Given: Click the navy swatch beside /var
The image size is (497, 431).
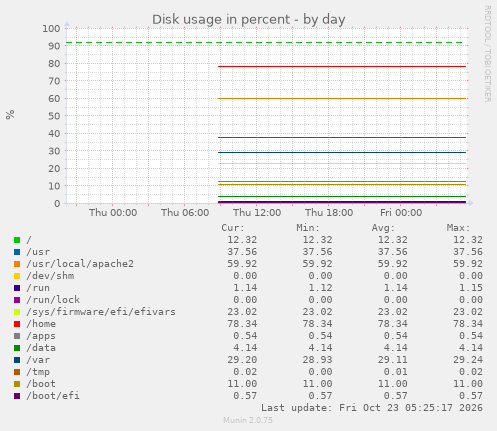Looking at the screenshot, I should (x=17, y=360).
